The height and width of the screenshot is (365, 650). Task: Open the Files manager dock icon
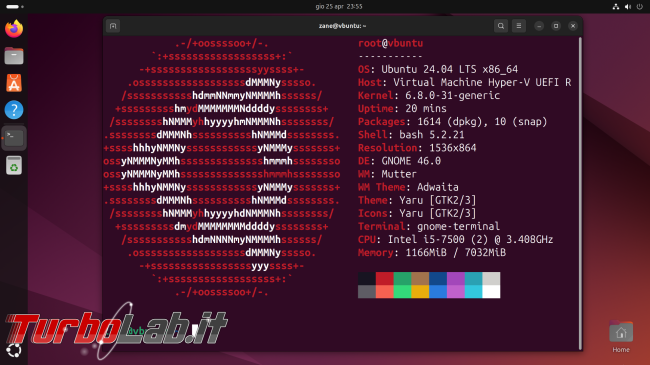14,56
